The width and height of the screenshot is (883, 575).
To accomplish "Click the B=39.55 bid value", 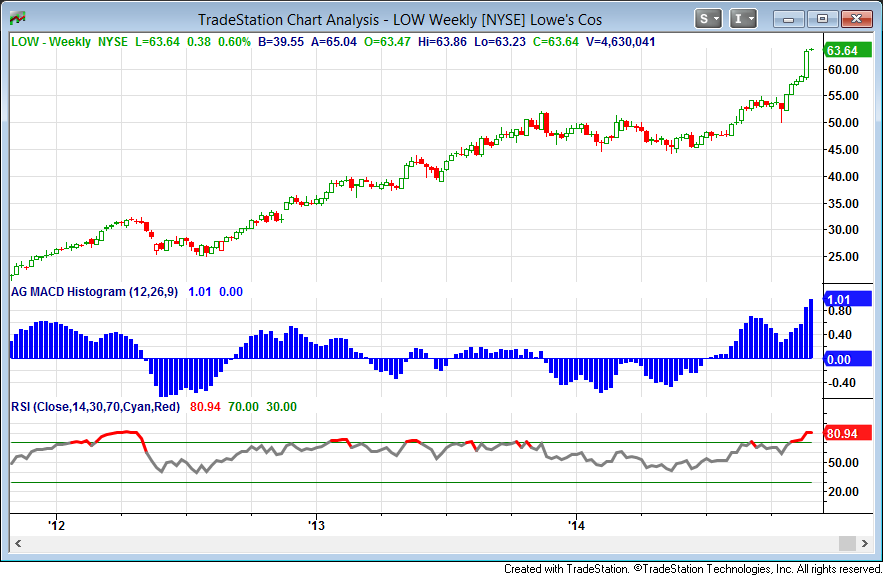I will point(280,42).
